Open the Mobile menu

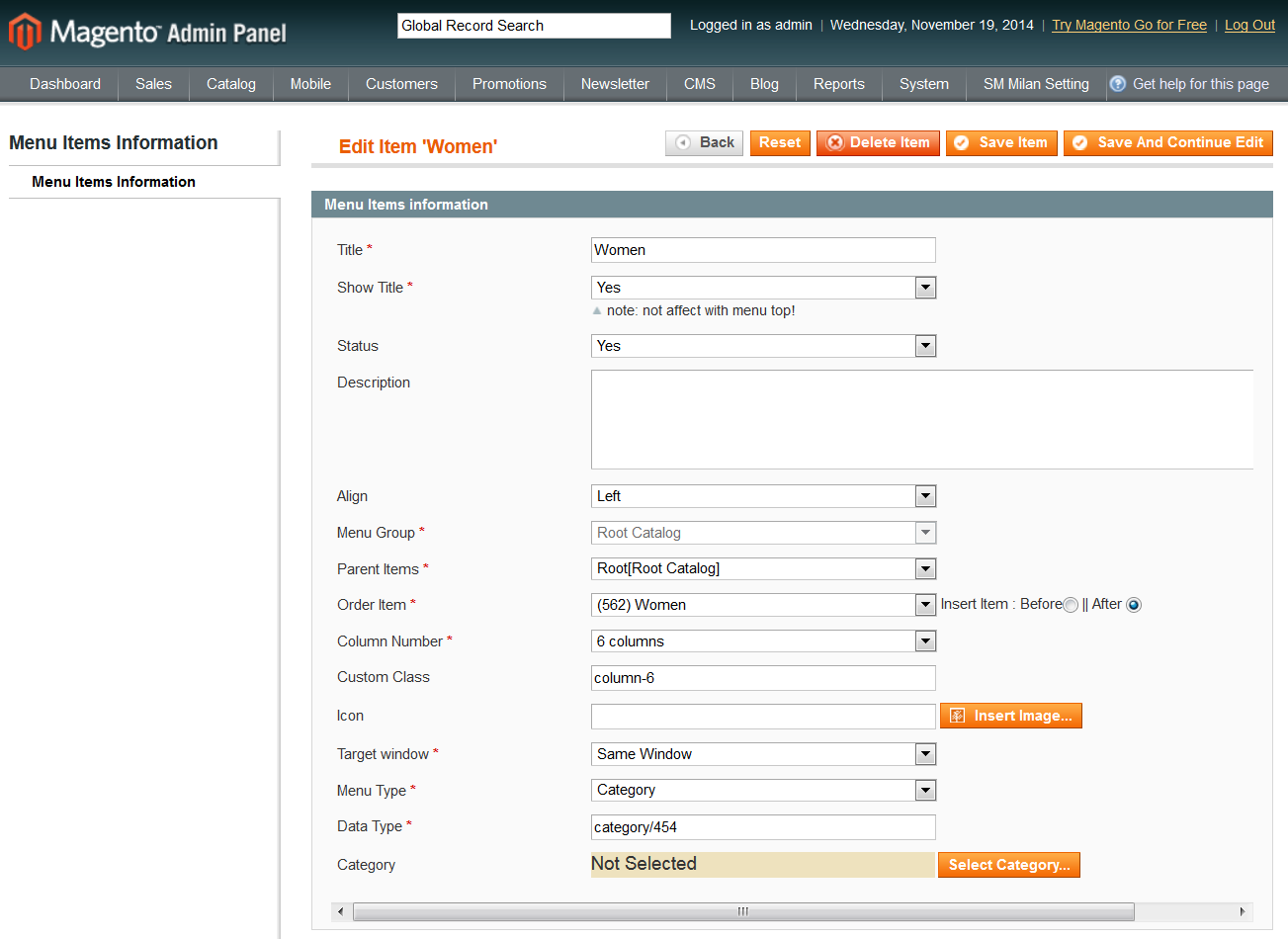pos(310,84)
